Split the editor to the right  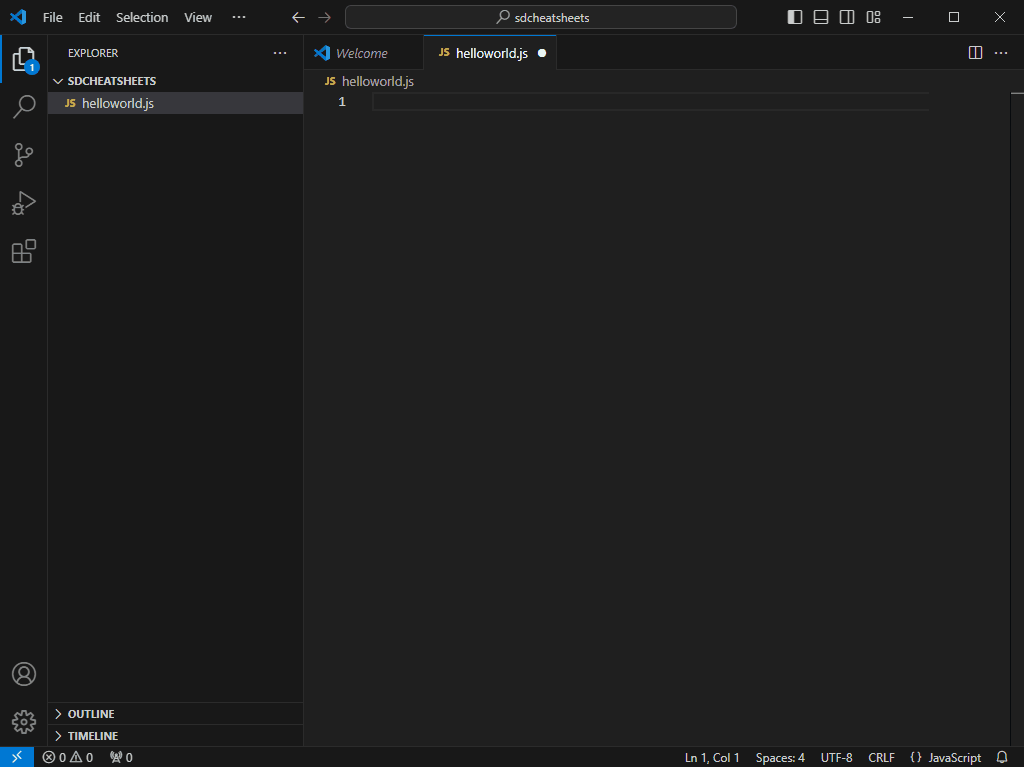coord(975,53)
